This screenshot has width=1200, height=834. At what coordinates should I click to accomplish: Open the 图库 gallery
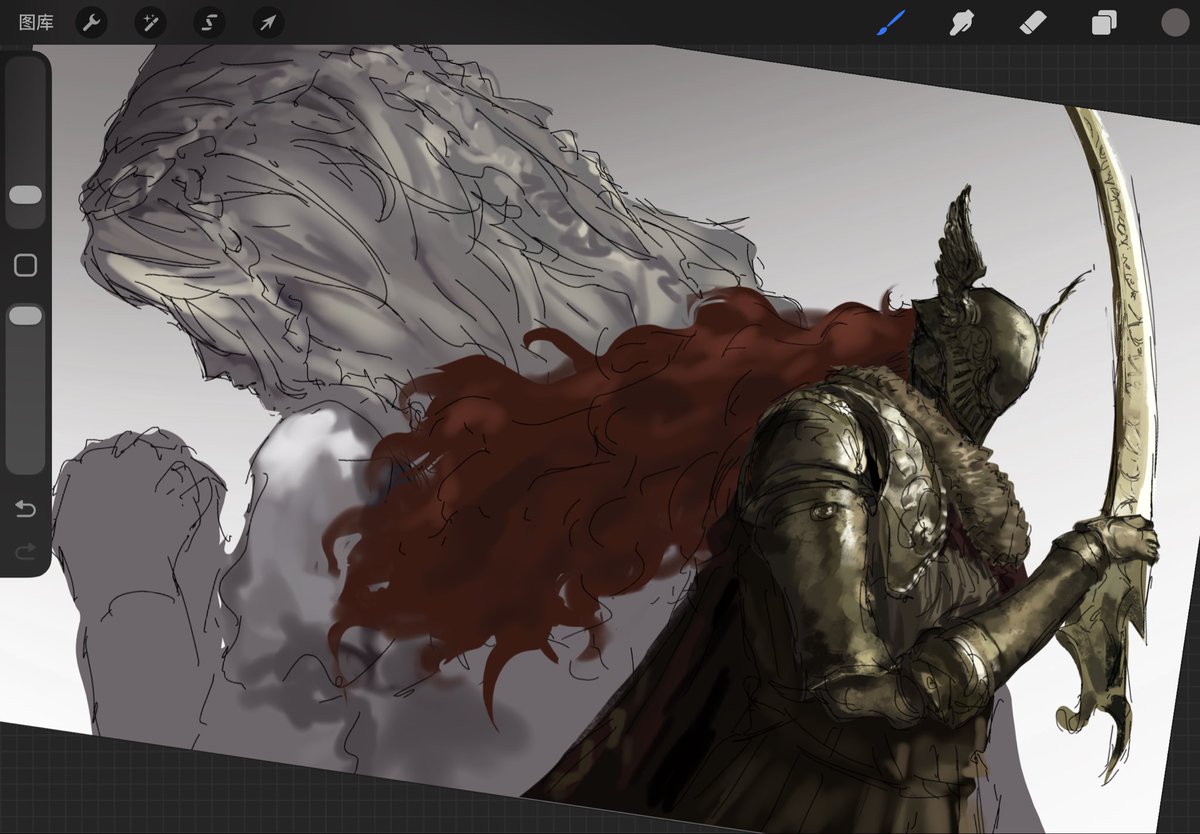pos(36,22)
